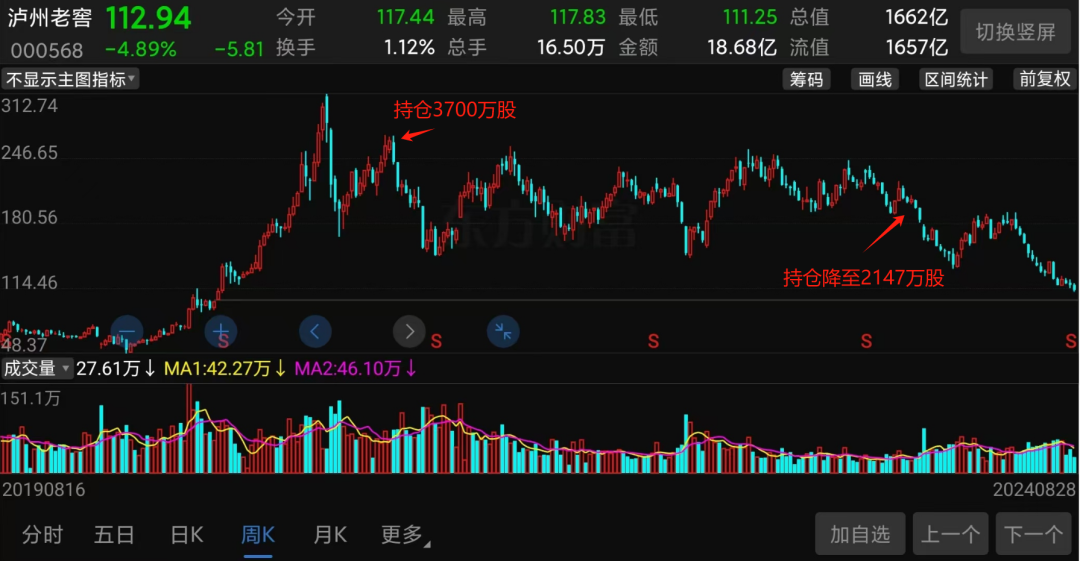Image resolution: width=1080 pixels, height=561 pixels.
Task: Click the end date 20240828
Action: tap(1034, 490)
